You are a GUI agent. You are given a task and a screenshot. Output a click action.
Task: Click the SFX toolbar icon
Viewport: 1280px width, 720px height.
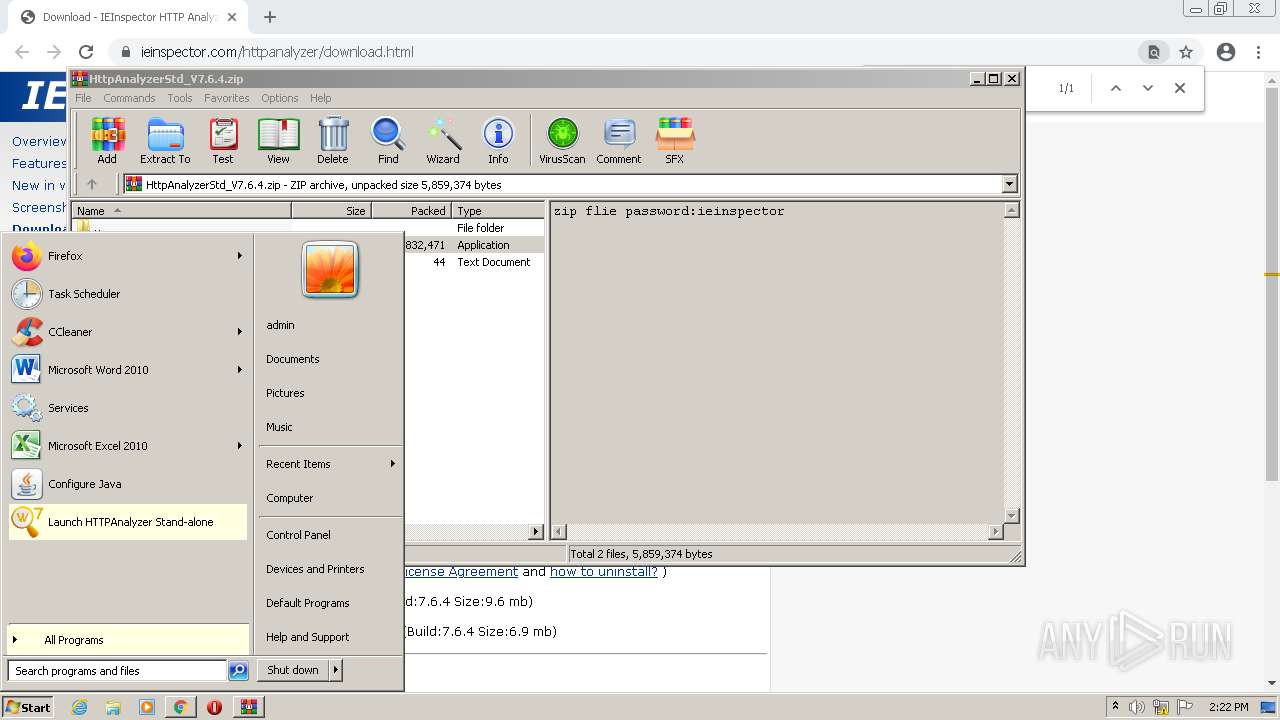(x=675, y=140)
